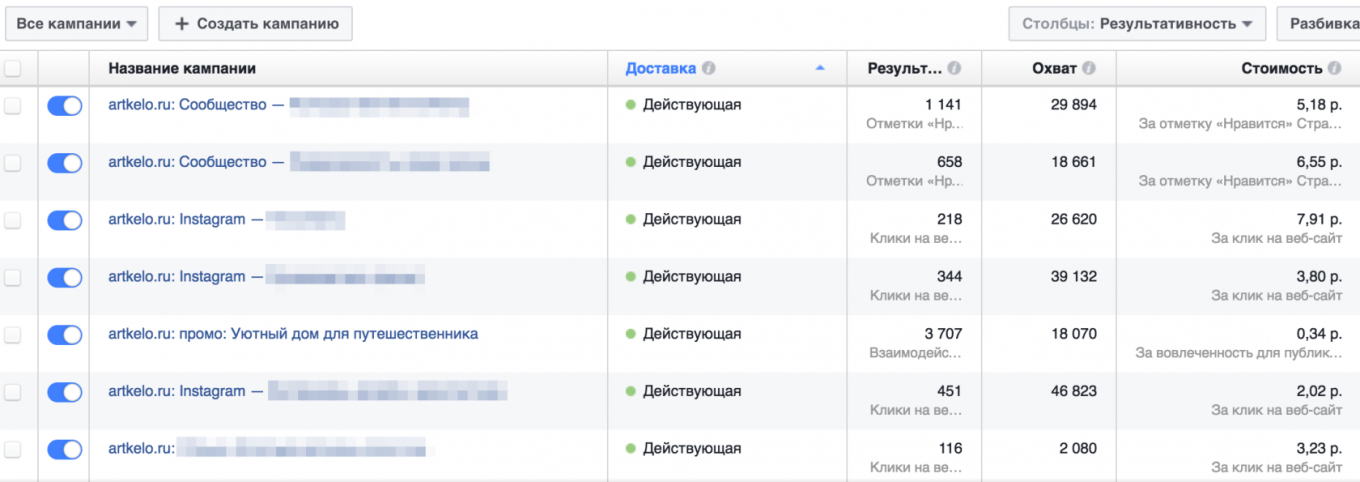Screen dimensions: 1360x482
Task: Expand the Столбцы: Результативность dropdown
Action: click(x=1137, y=23)
